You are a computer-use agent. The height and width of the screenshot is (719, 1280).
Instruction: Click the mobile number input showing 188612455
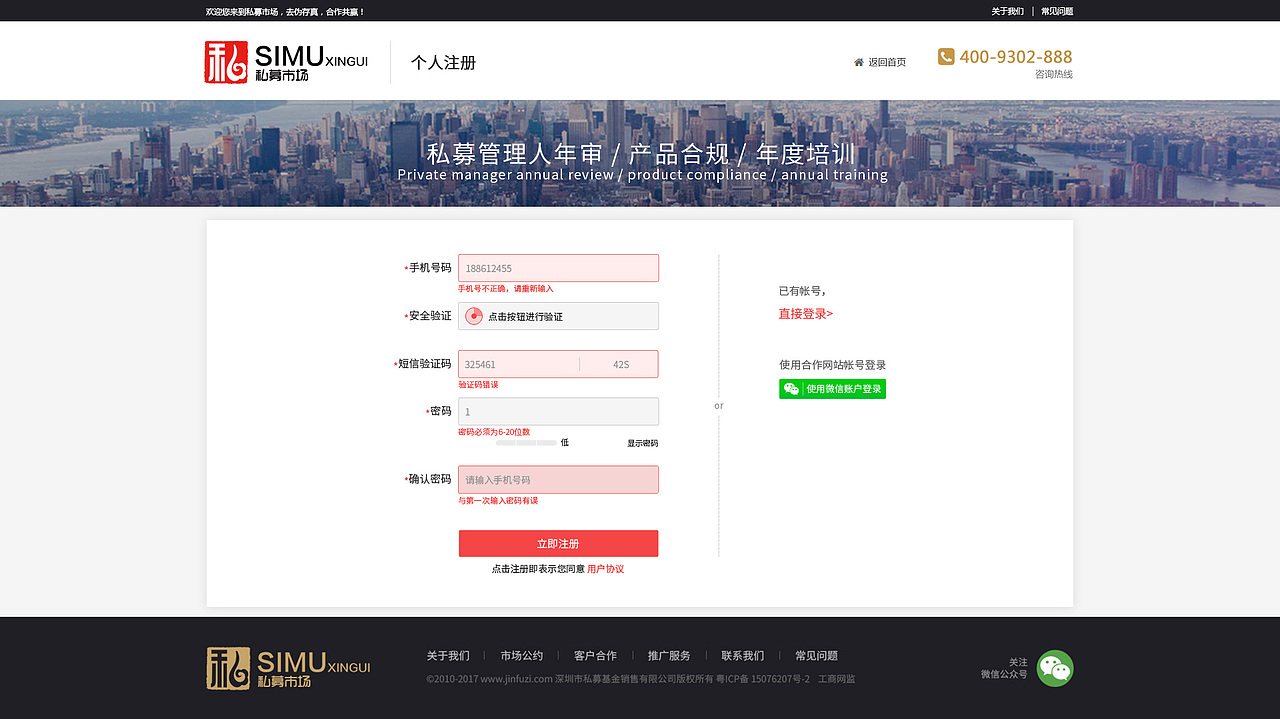tap(558, 267)
